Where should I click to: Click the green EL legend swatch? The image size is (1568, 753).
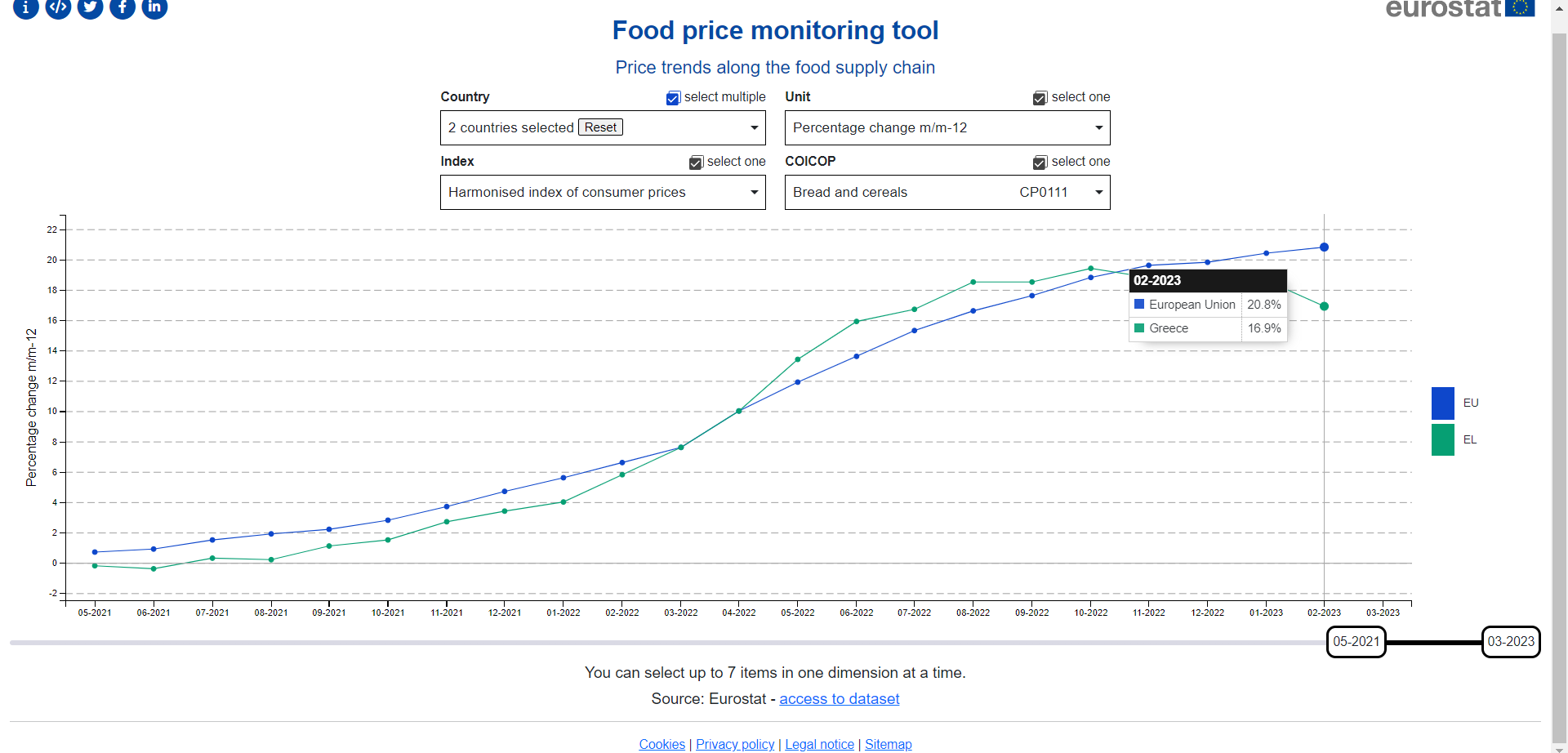1442,439
